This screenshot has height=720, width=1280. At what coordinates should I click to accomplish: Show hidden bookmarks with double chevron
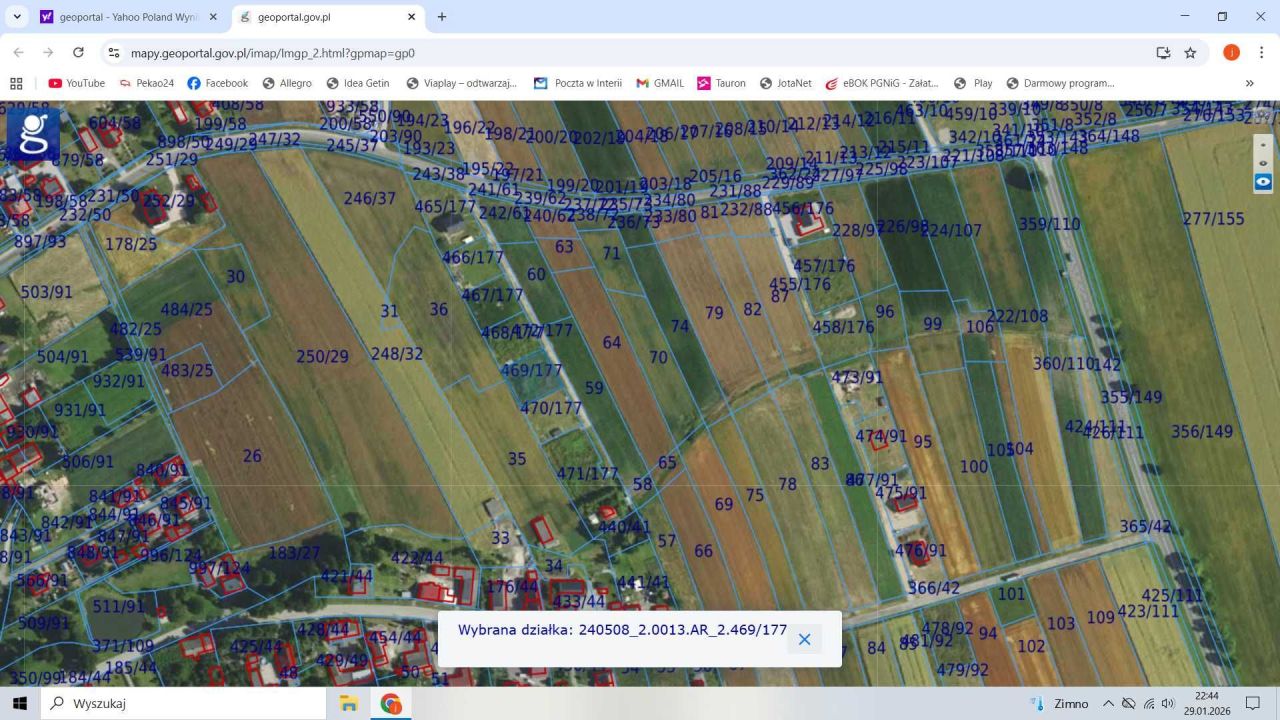(x=1249, y=83)
